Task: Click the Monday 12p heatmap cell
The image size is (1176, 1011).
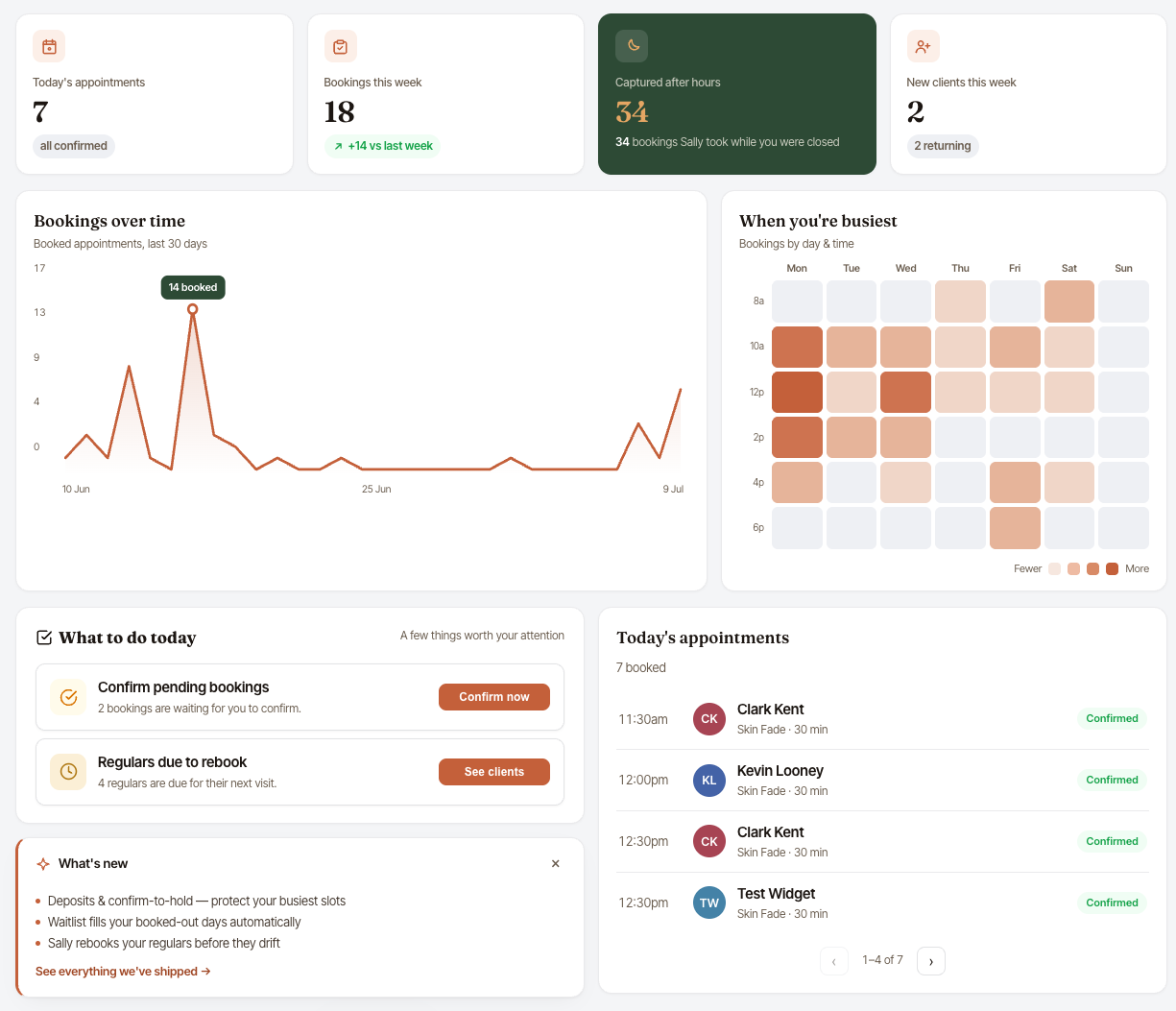Action: [797, 392]
